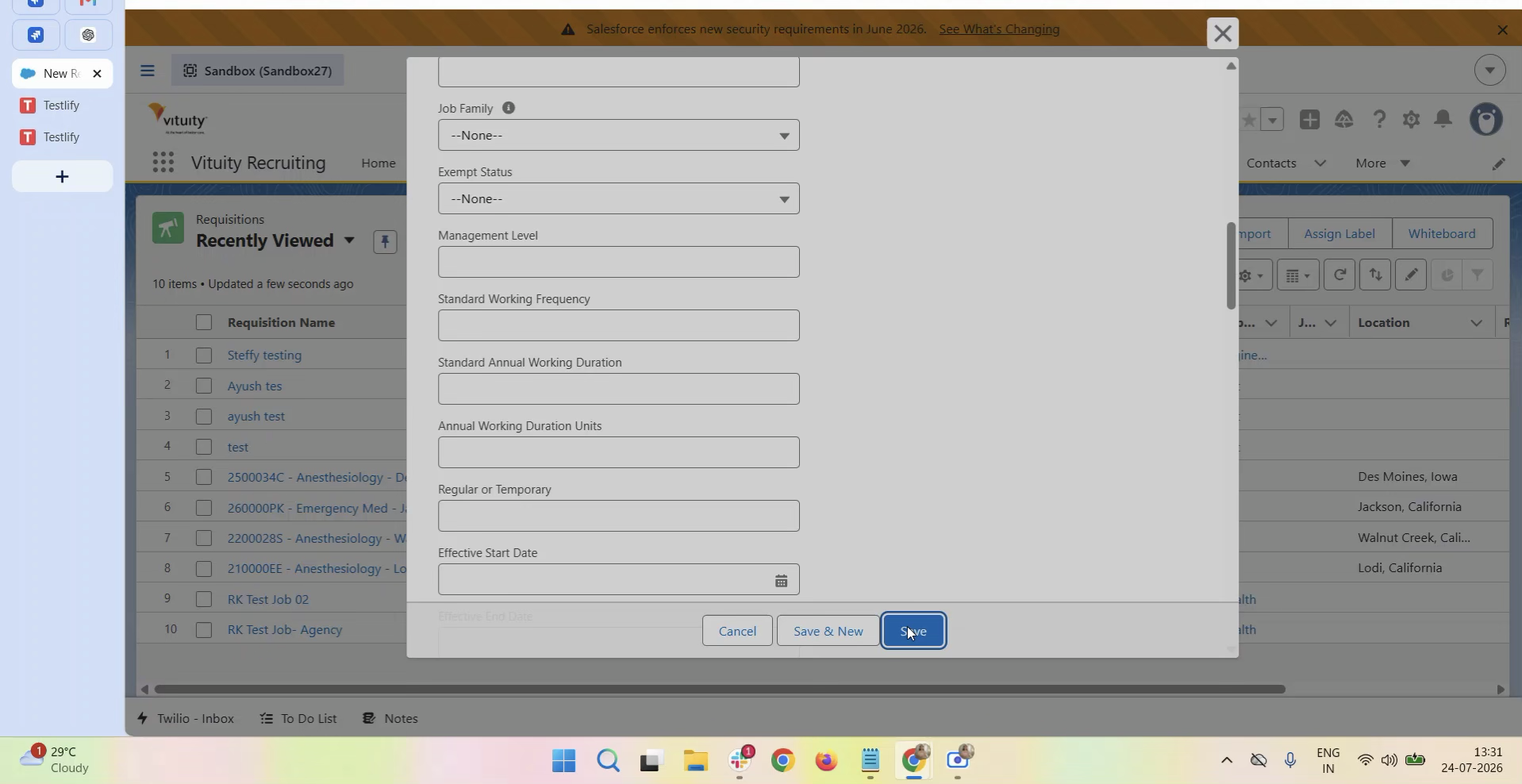Go to the Home tab

pyautogui.click(x=379, y=163)
